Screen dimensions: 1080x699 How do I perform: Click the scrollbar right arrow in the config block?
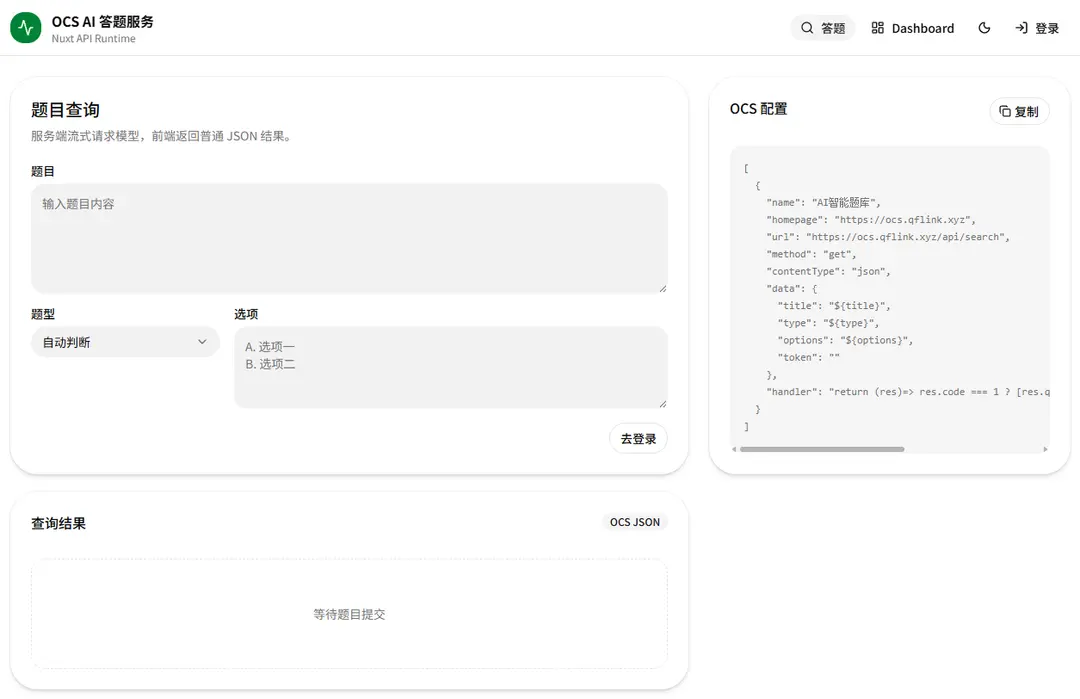(1045, 449)
